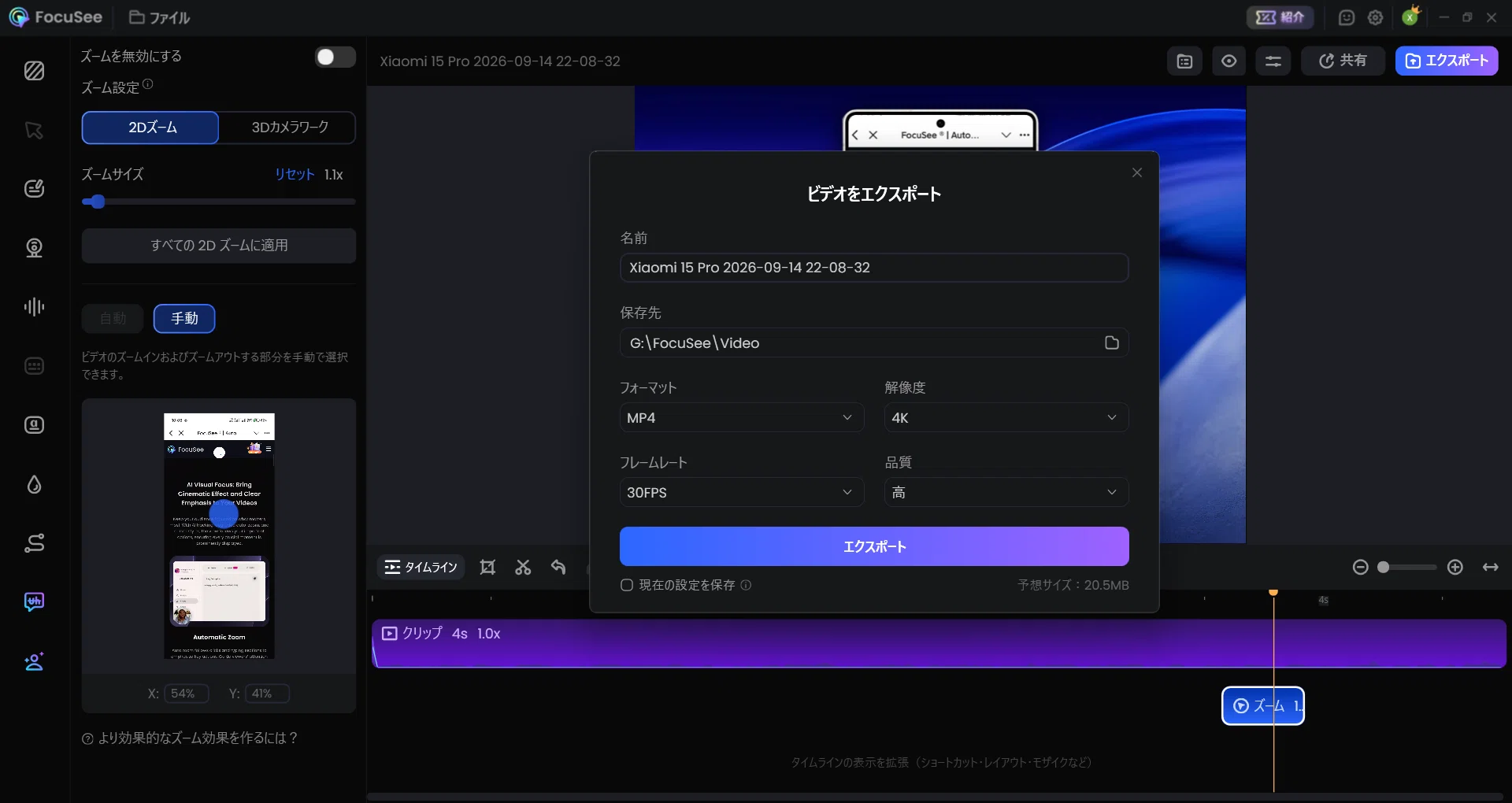
Task: Click the 共有 share button
Action: (x=1343, y=61)
